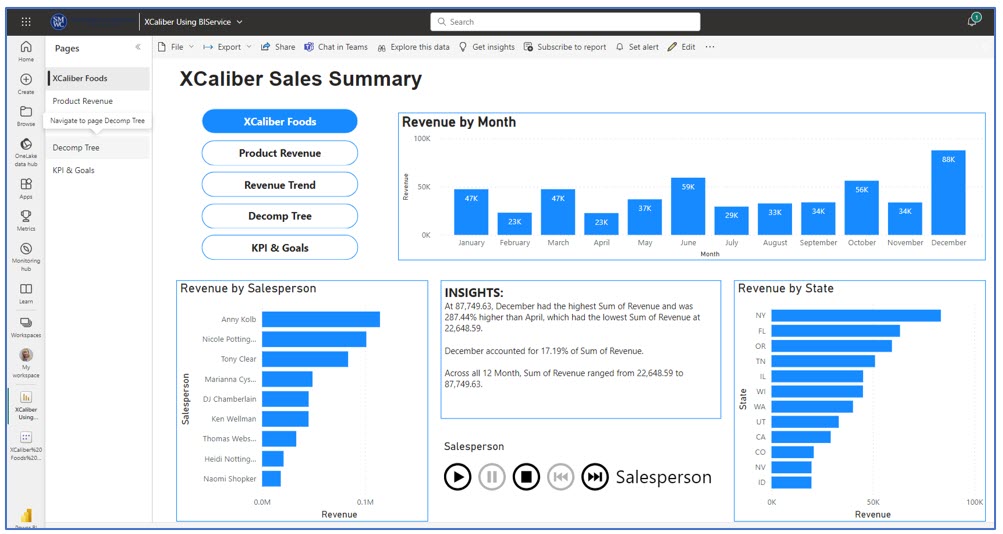
Task: Click Edit in the toolbar
Action: [681, 47]
